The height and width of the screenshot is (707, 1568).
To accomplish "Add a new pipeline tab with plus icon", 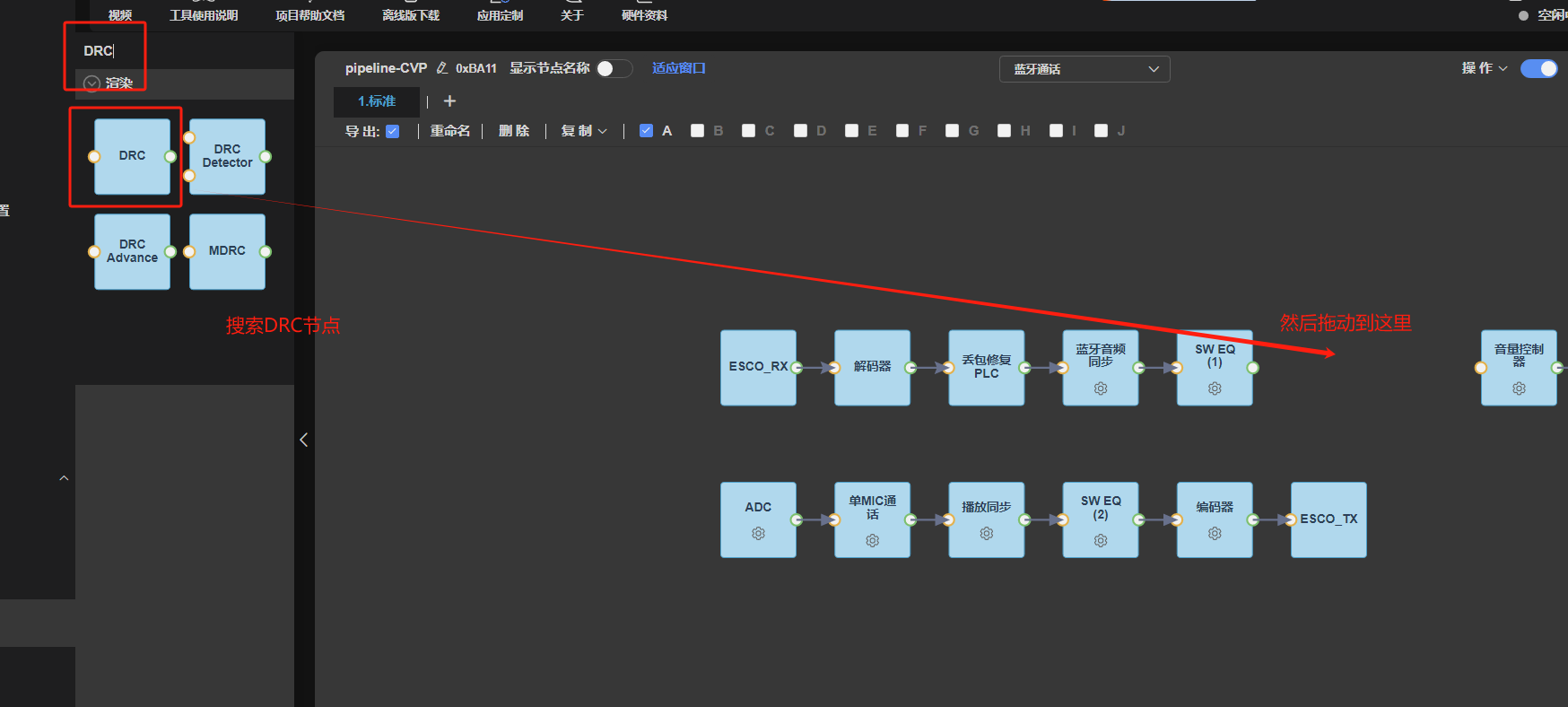I will tap(449, 101).
